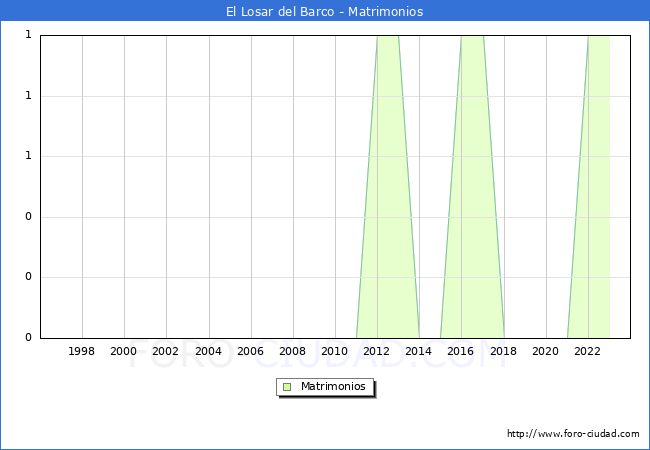Click the 1998 x-axis label

[81, 351]
